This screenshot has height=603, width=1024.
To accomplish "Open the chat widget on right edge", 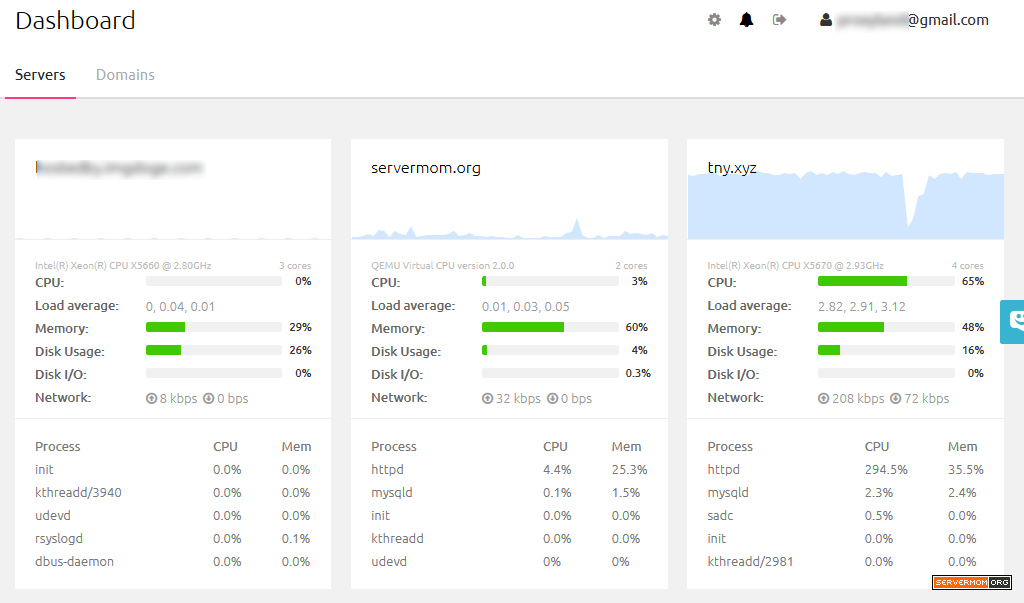I will pyautogui.click(x=1012, y=321).
